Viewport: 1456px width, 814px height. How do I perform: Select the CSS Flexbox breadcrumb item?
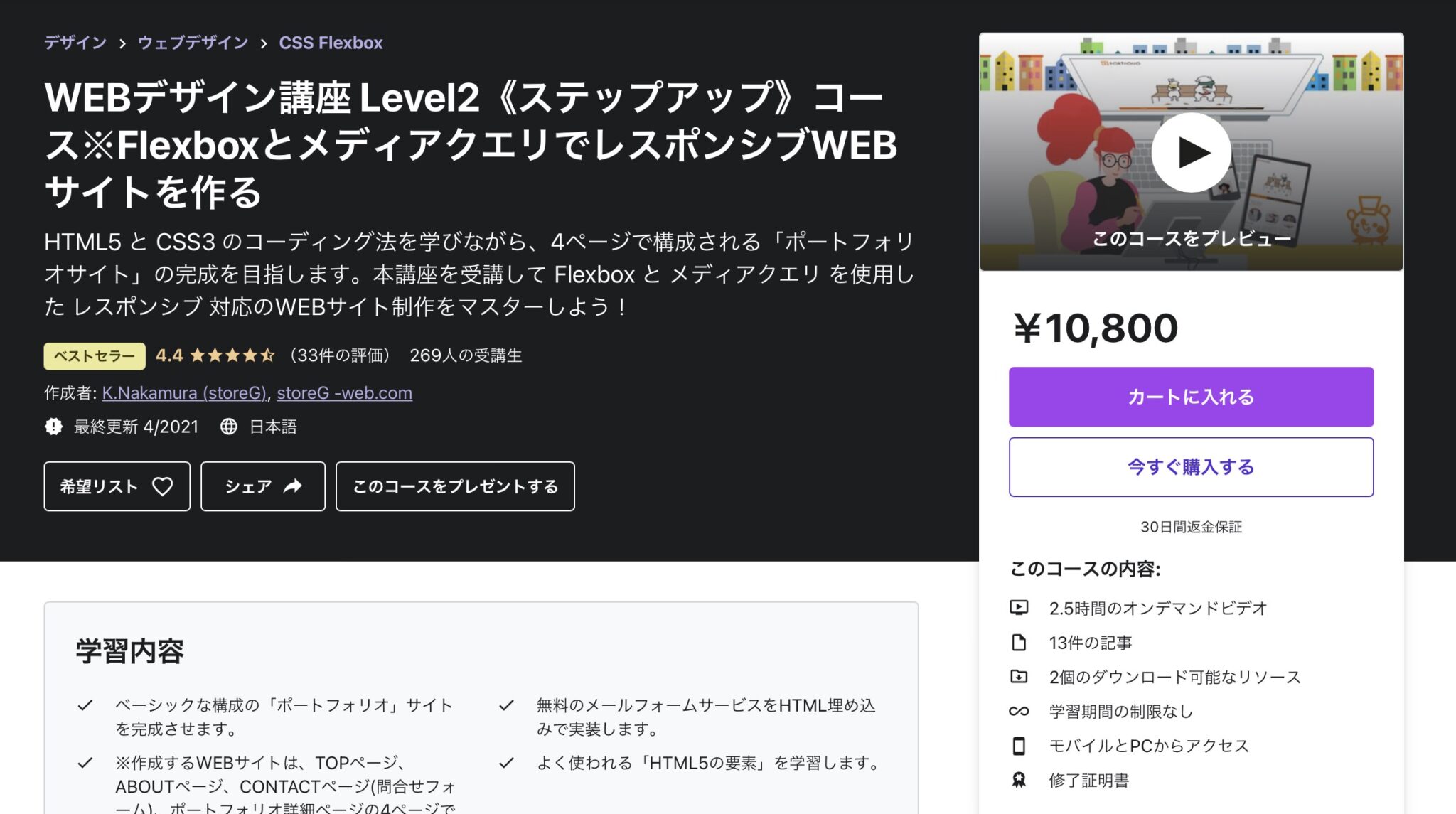tap(329, 42)
